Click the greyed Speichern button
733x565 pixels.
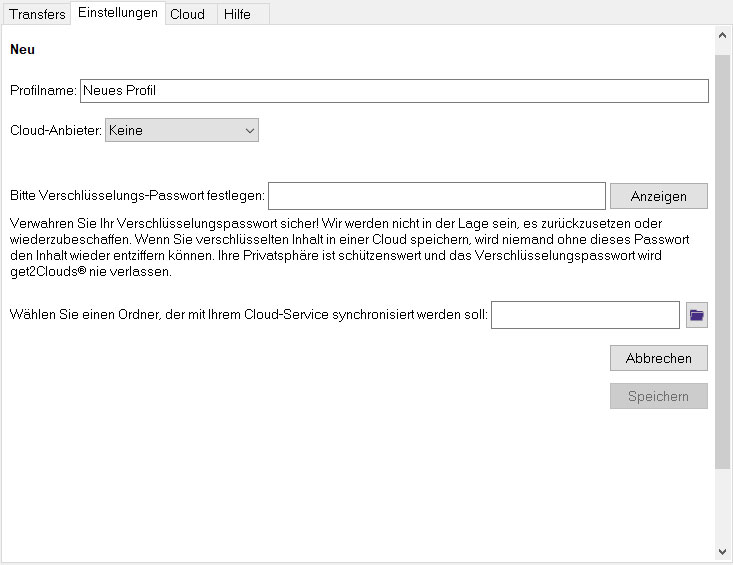[658, 396]
